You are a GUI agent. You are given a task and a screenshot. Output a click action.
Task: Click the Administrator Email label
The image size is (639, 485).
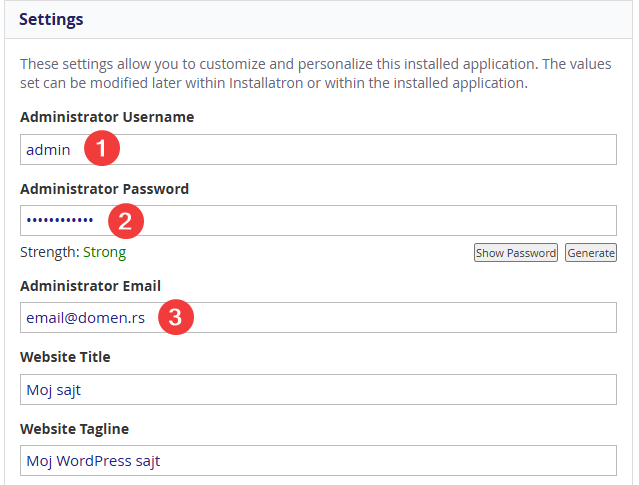point(90,286)
